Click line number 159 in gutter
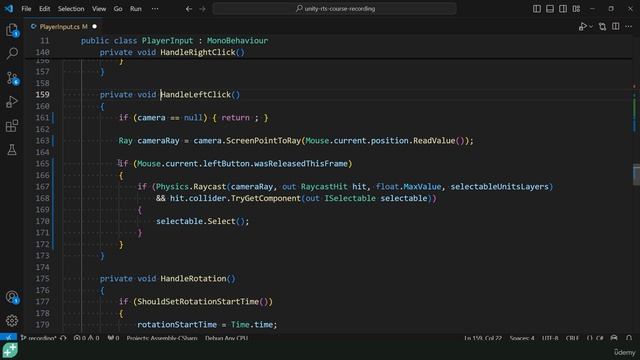 tap(42, 95)
